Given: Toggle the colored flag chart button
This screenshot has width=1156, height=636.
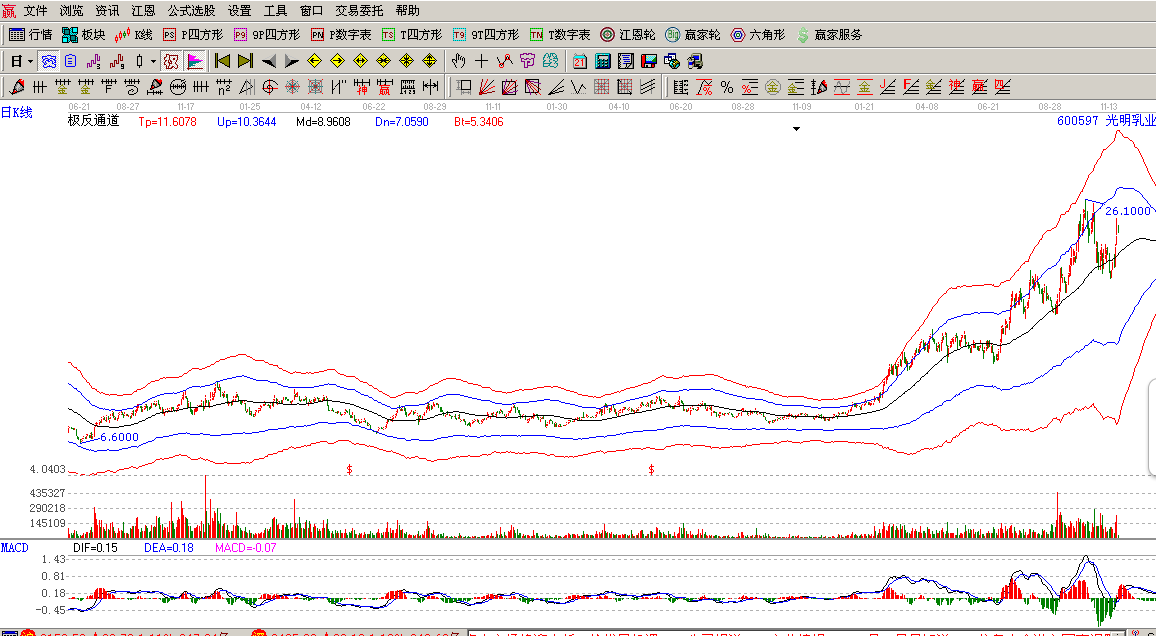Looking at the screenshot, I should click(x=195, y=61).
